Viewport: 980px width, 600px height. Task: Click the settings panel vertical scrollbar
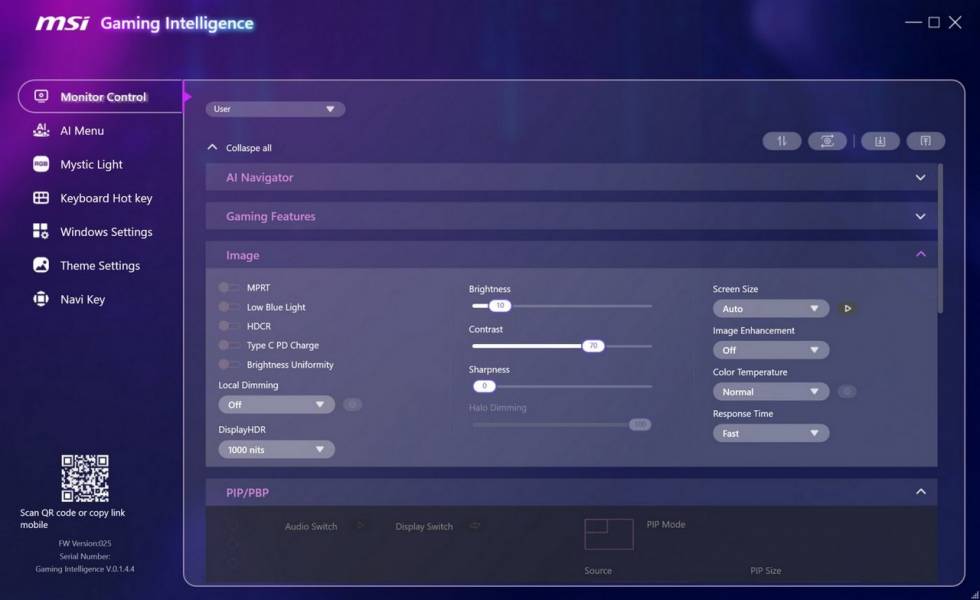point(941,240)
